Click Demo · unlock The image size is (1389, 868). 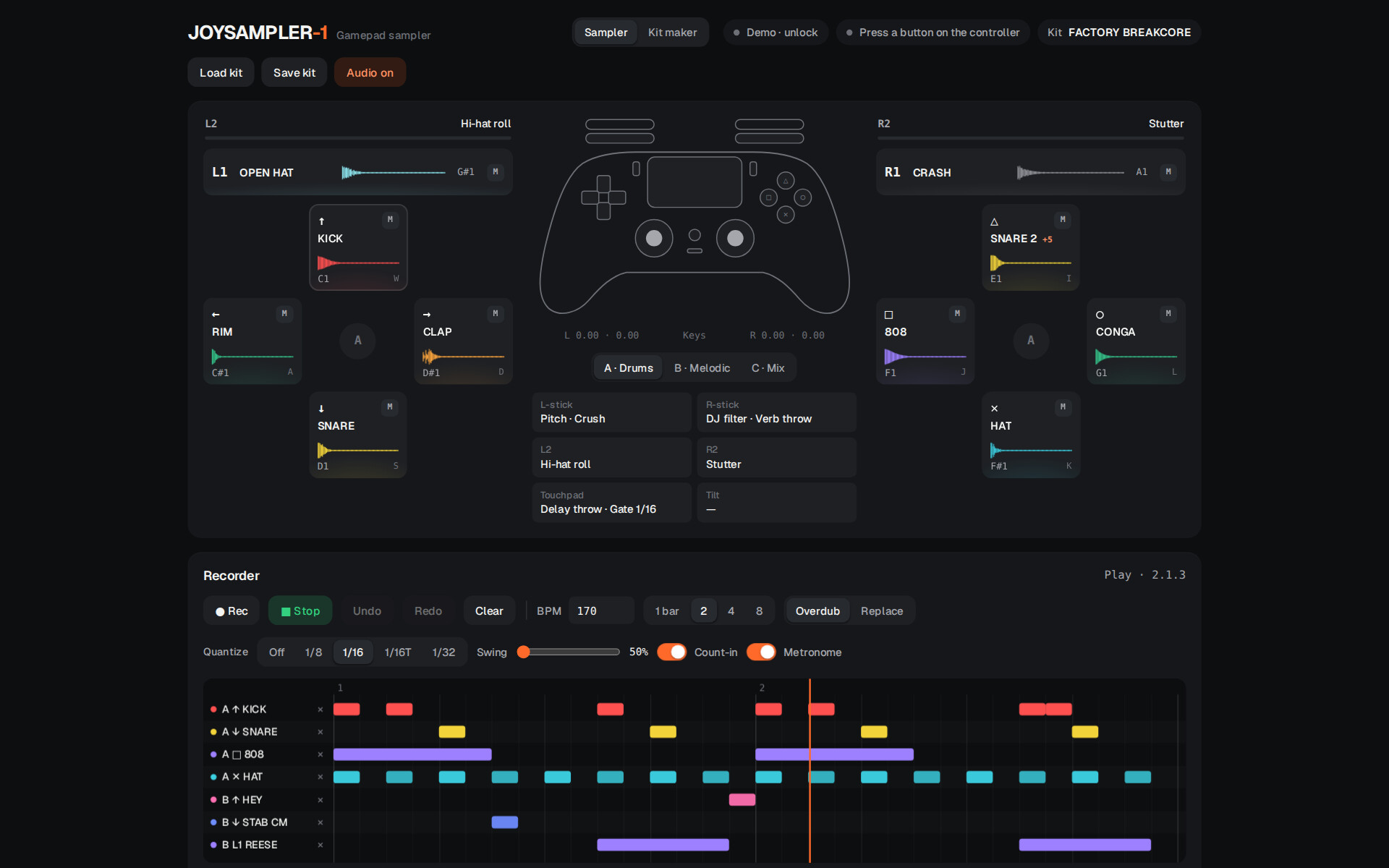776,33
